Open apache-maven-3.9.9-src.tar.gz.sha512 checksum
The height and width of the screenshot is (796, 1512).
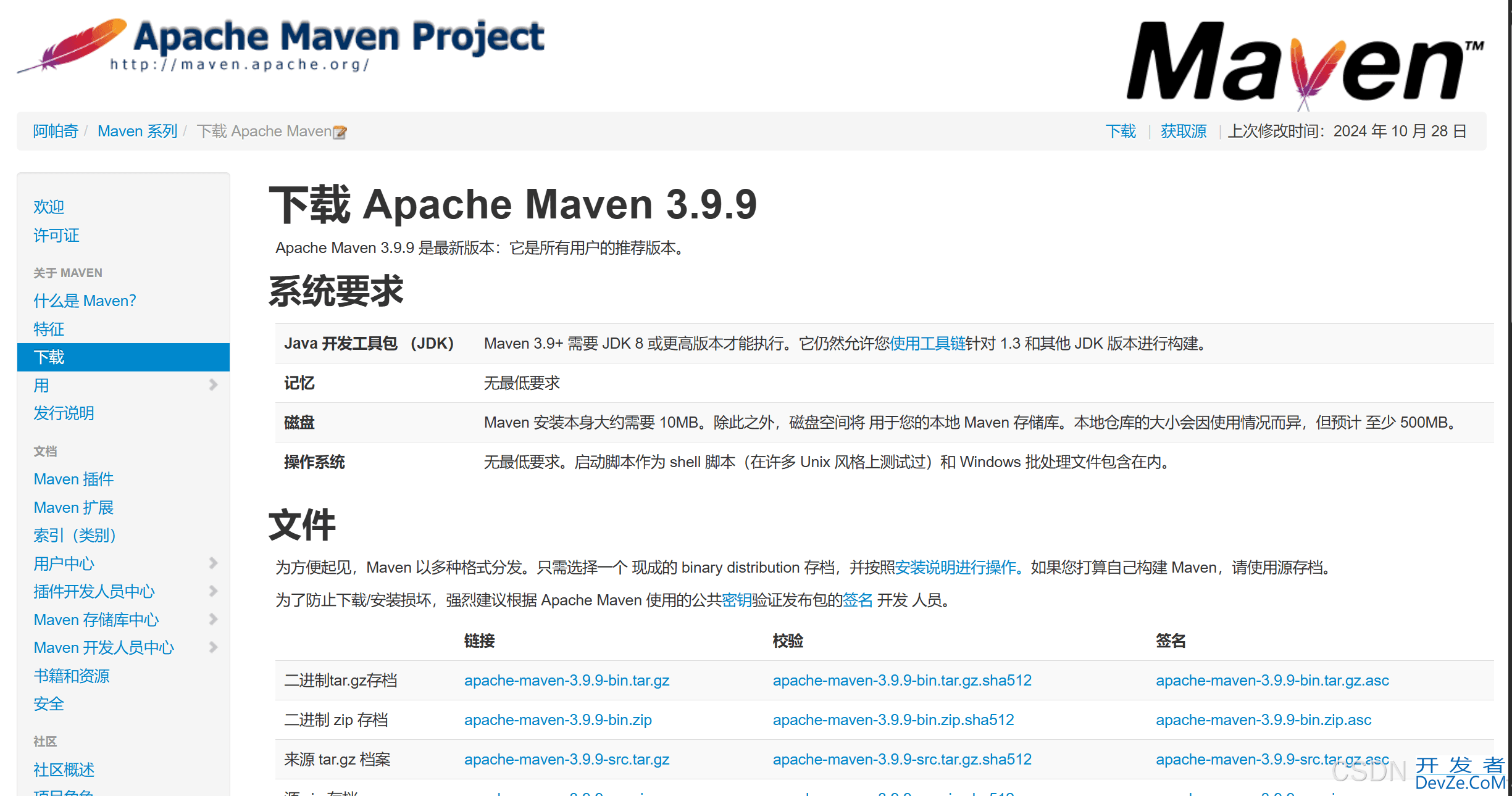pyautogui.click(x=902, y=760)
